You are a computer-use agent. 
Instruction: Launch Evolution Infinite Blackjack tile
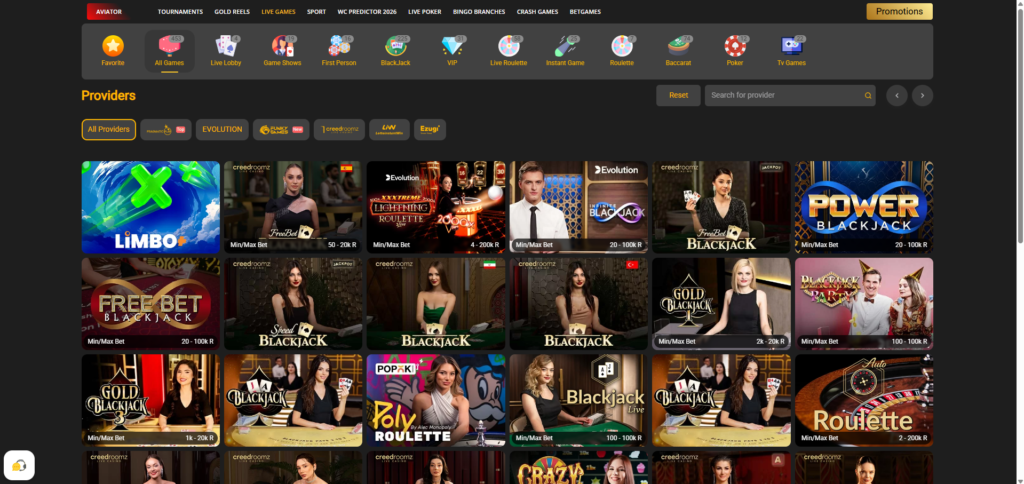click(x=579, y=207)
